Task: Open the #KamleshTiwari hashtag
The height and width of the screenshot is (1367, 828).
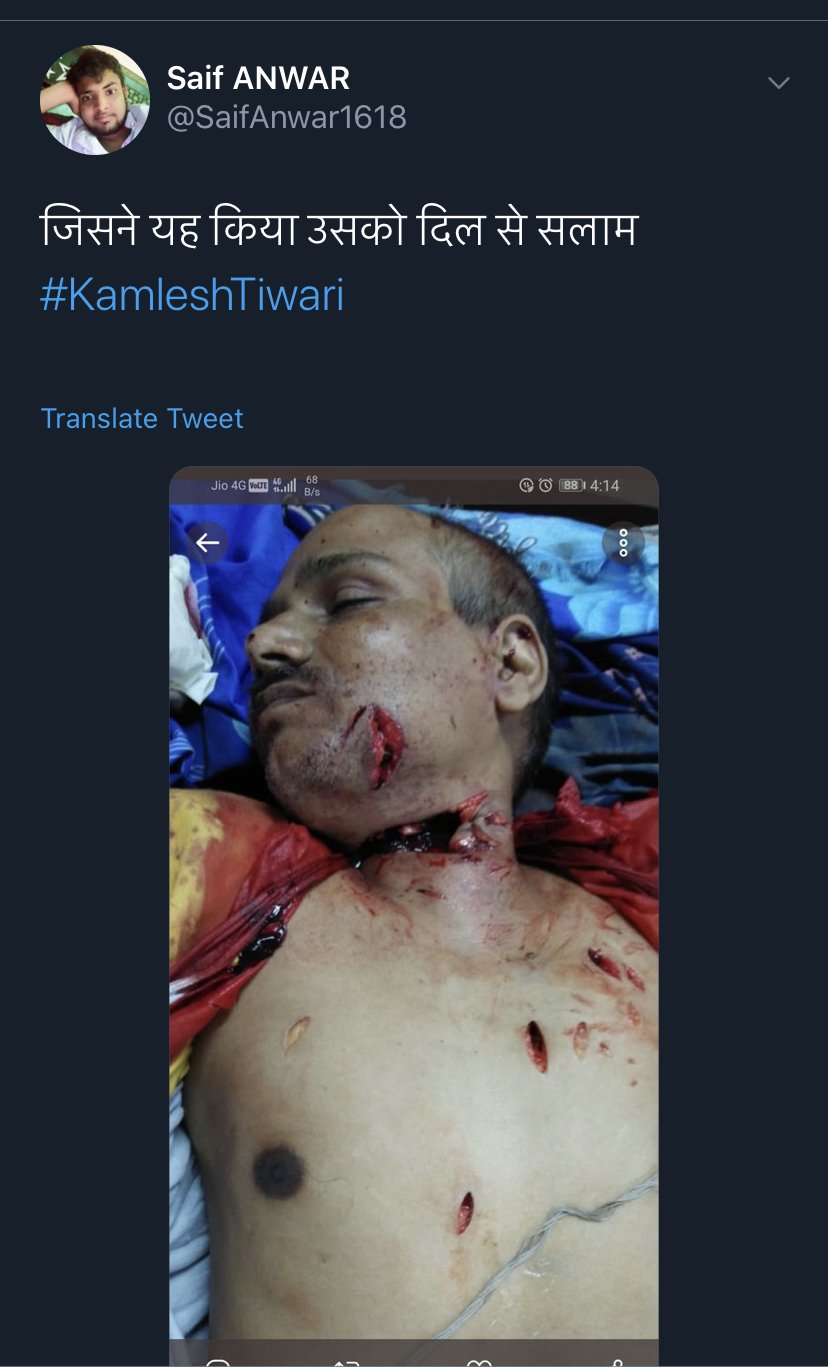Action: coord(192,295)
